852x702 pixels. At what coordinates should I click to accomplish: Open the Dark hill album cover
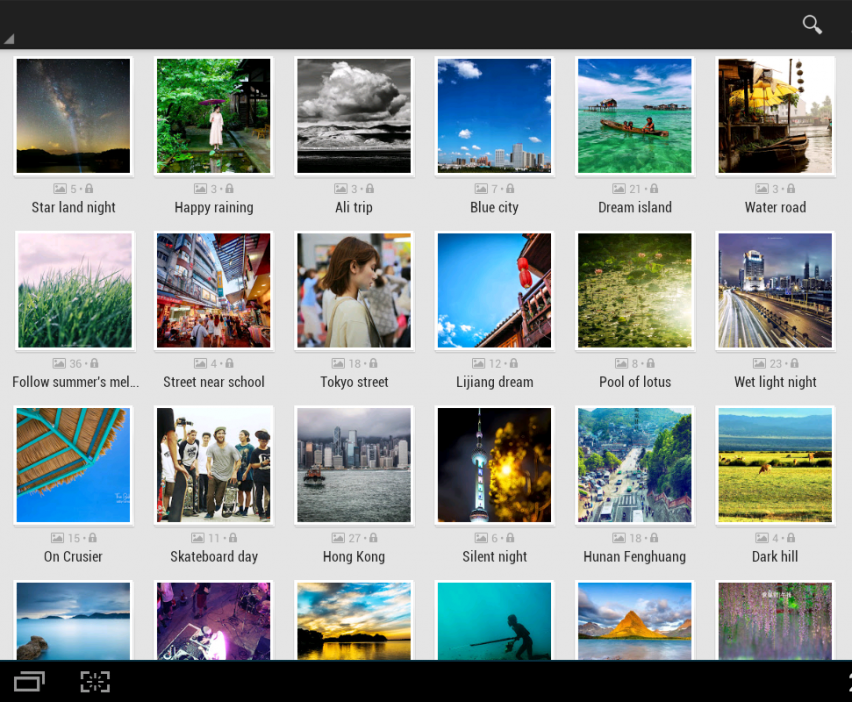775,465
